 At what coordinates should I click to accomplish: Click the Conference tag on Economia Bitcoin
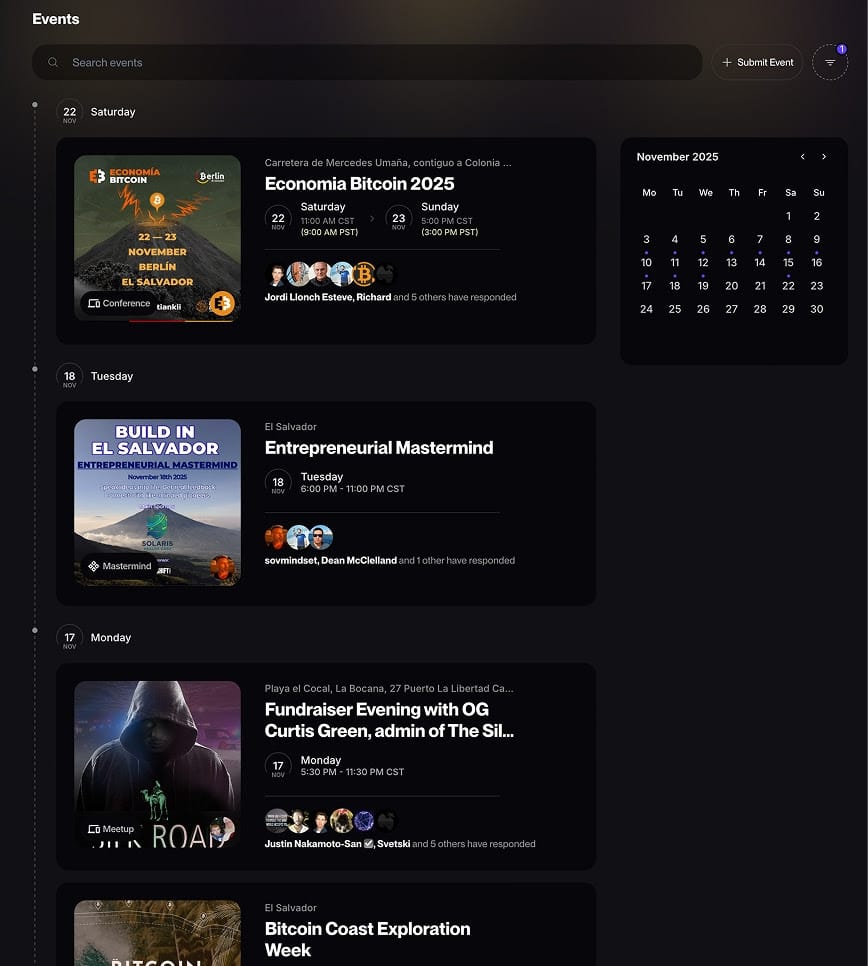[119, 303]
